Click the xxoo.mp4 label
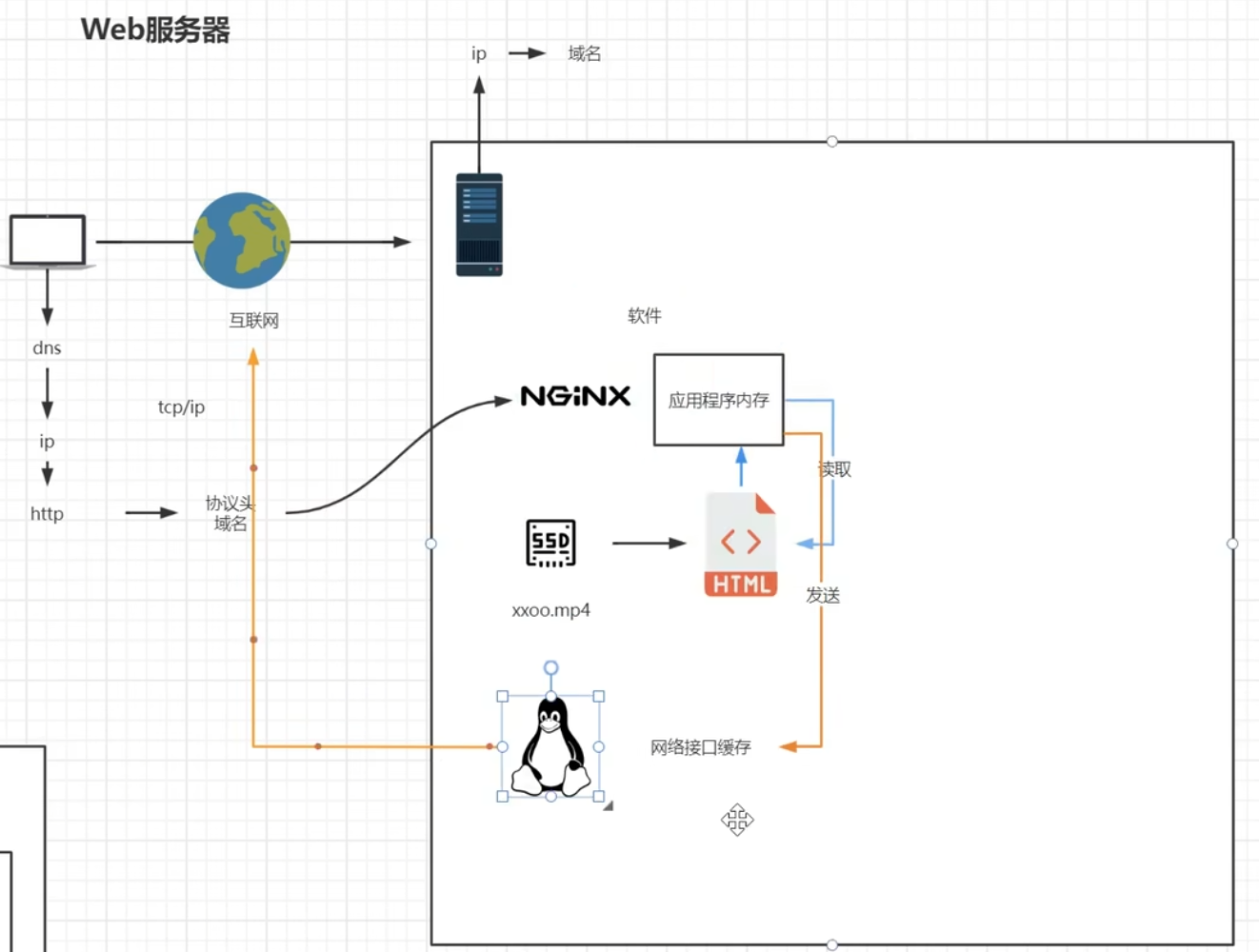The width and height of the screenshot is (1259, 952). tap(550, 610)
